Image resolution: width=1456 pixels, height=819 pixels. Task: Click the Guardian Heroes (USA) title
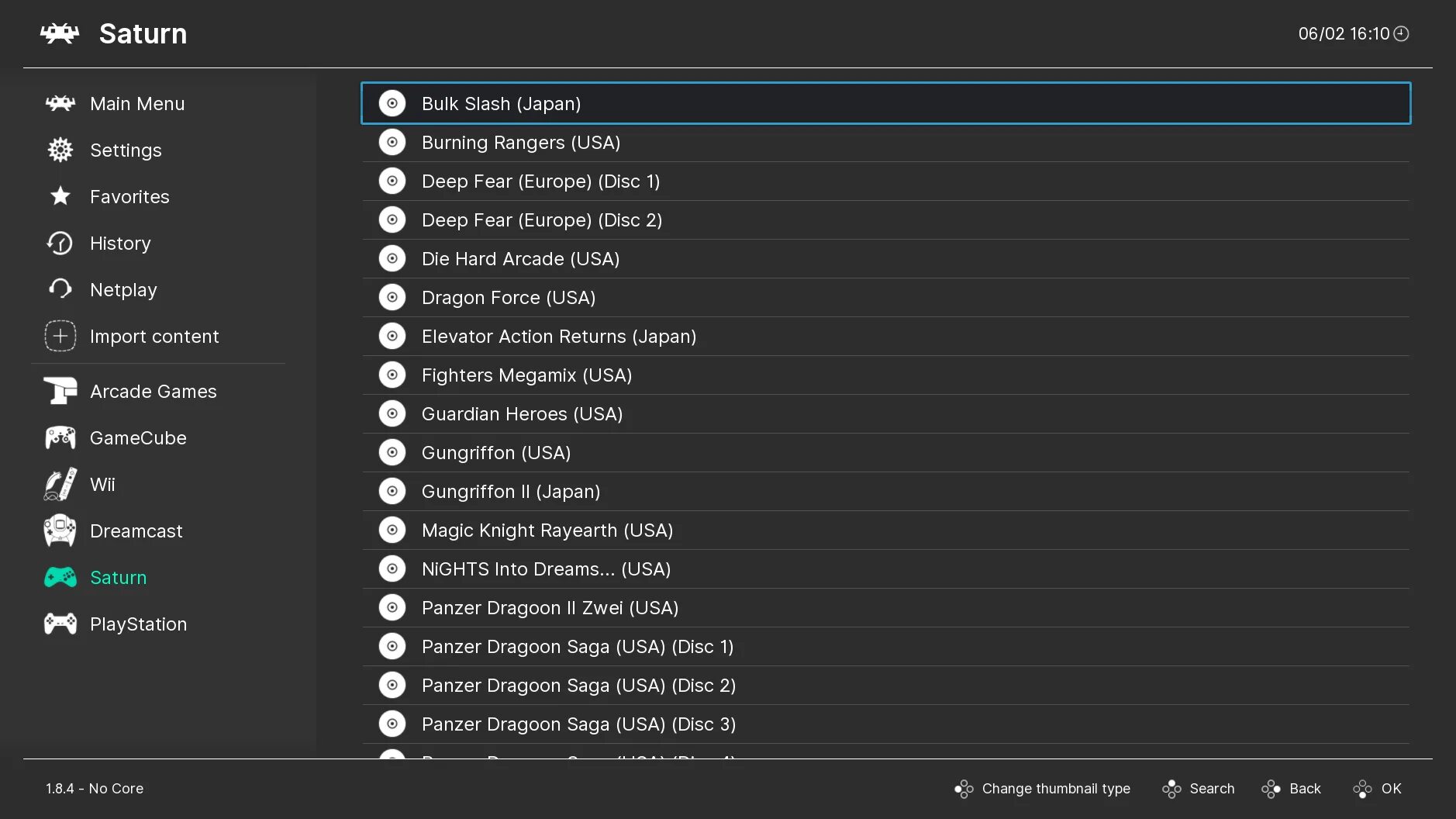pos(523,414)
